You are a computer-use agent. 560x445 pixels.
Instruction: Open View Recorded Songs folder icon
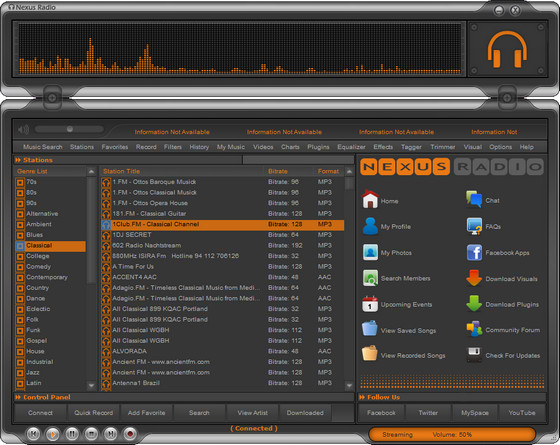370,354
